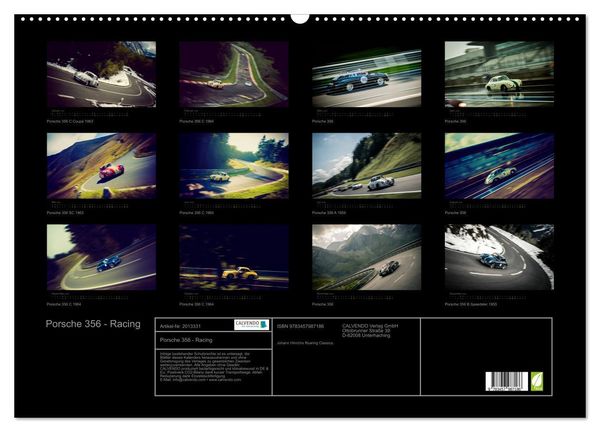Click the 'Artikel-Nr. 2013331' text
The height and width of the screenshot is (432, 600).
(180, 326)
